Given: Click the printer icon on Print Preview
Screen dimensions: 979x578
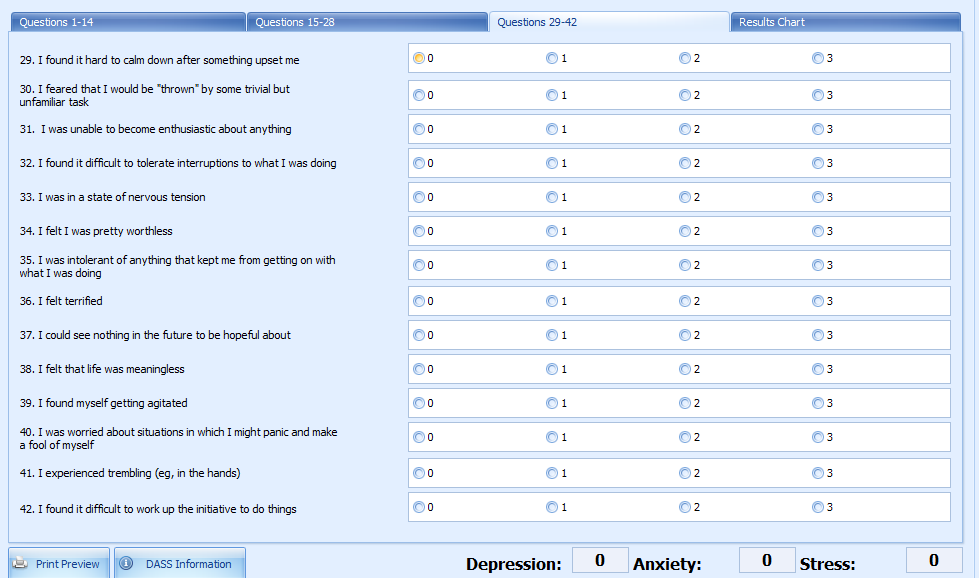Looking at the screenshot, I should [20, 563].
